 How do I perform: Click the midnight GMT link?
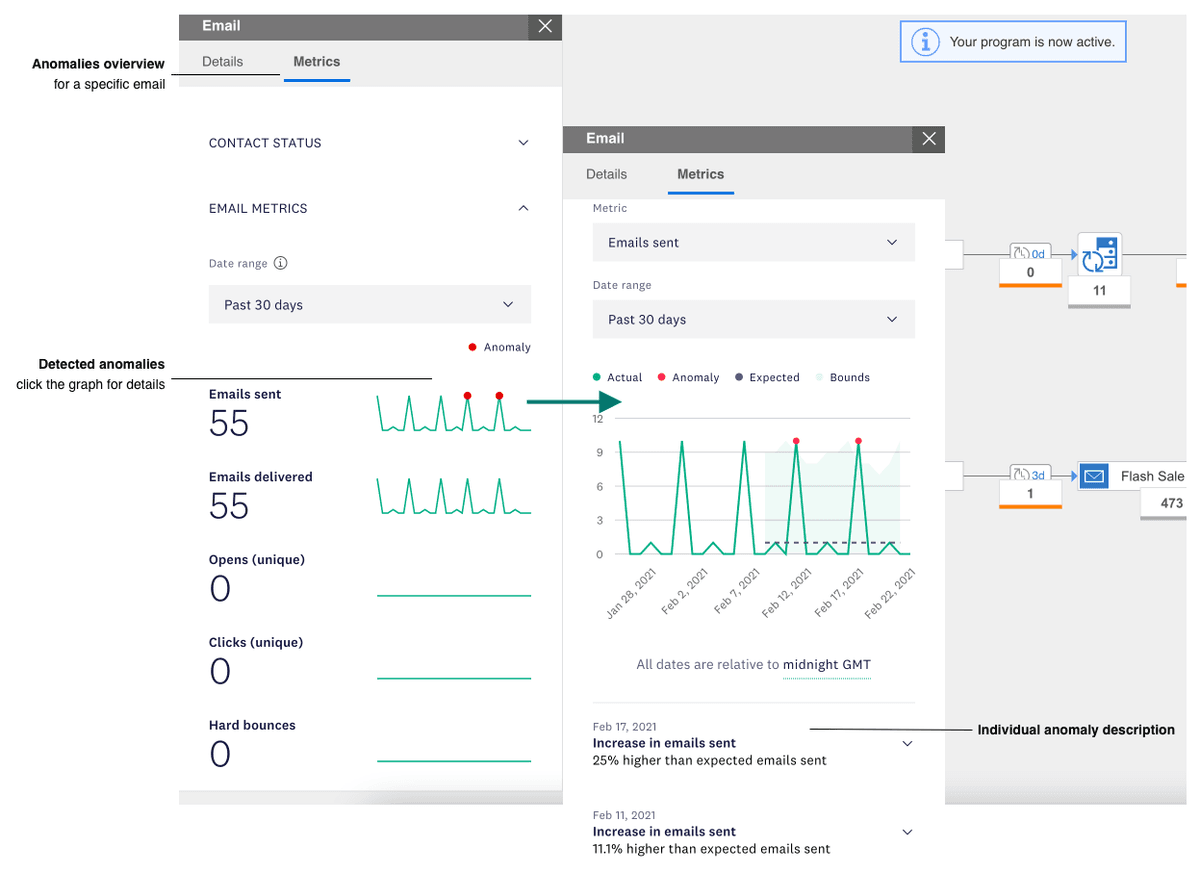(x=826, y=664)
